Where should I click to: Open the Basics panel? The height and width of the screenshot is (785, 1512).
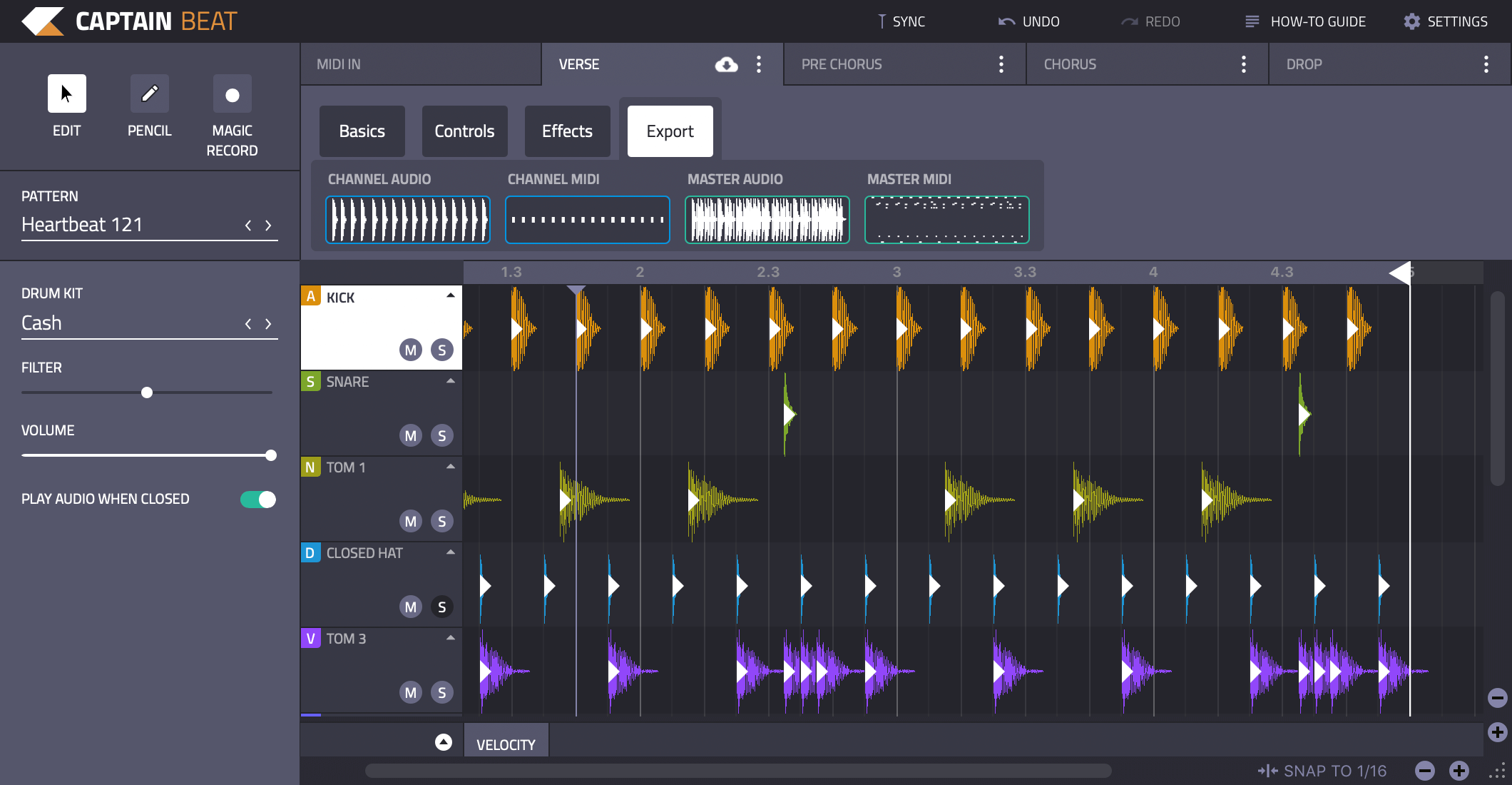[x=362, y=131]
